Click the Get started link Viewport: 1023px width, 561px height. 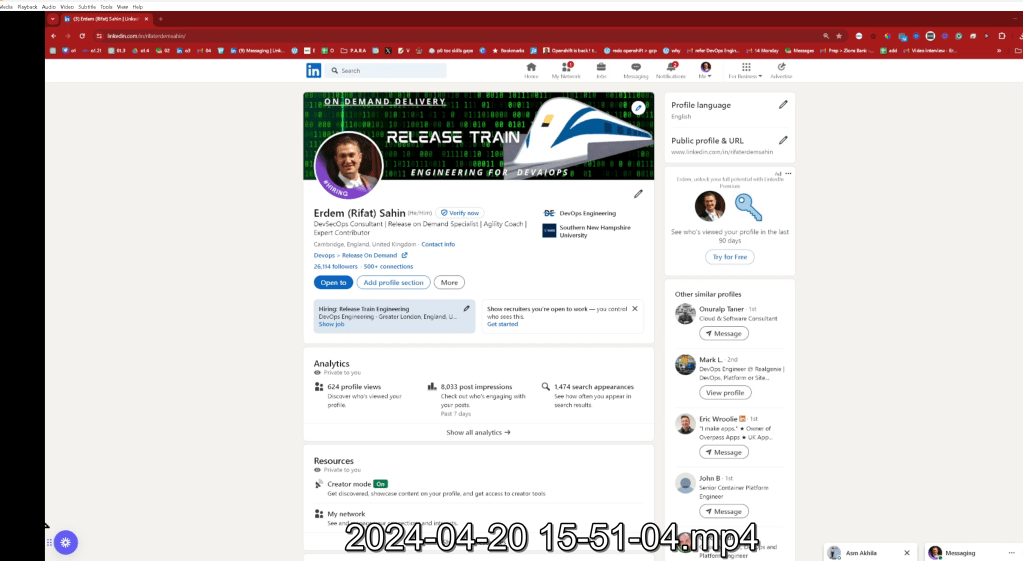tap(502, 324)
